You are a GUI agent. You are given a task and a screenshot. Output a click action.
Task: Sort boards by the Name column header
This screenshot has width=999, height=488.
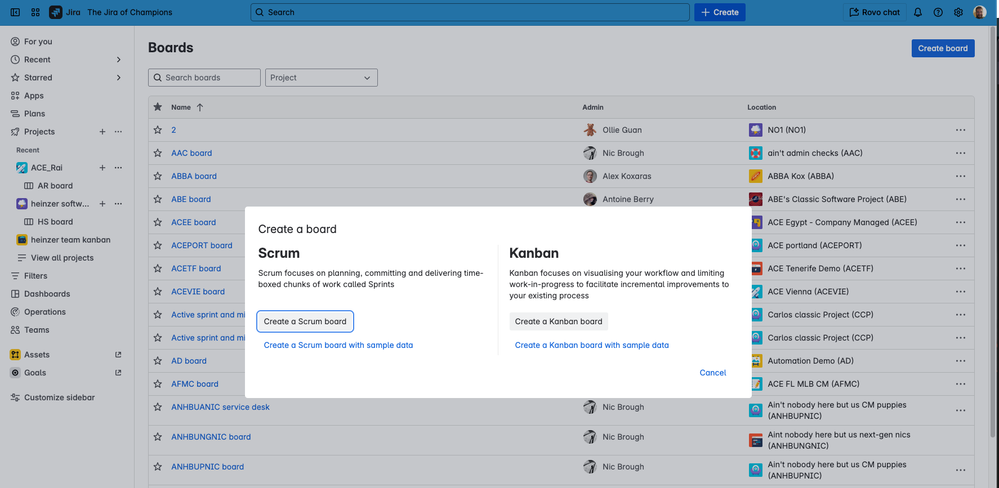coord(182,108)
